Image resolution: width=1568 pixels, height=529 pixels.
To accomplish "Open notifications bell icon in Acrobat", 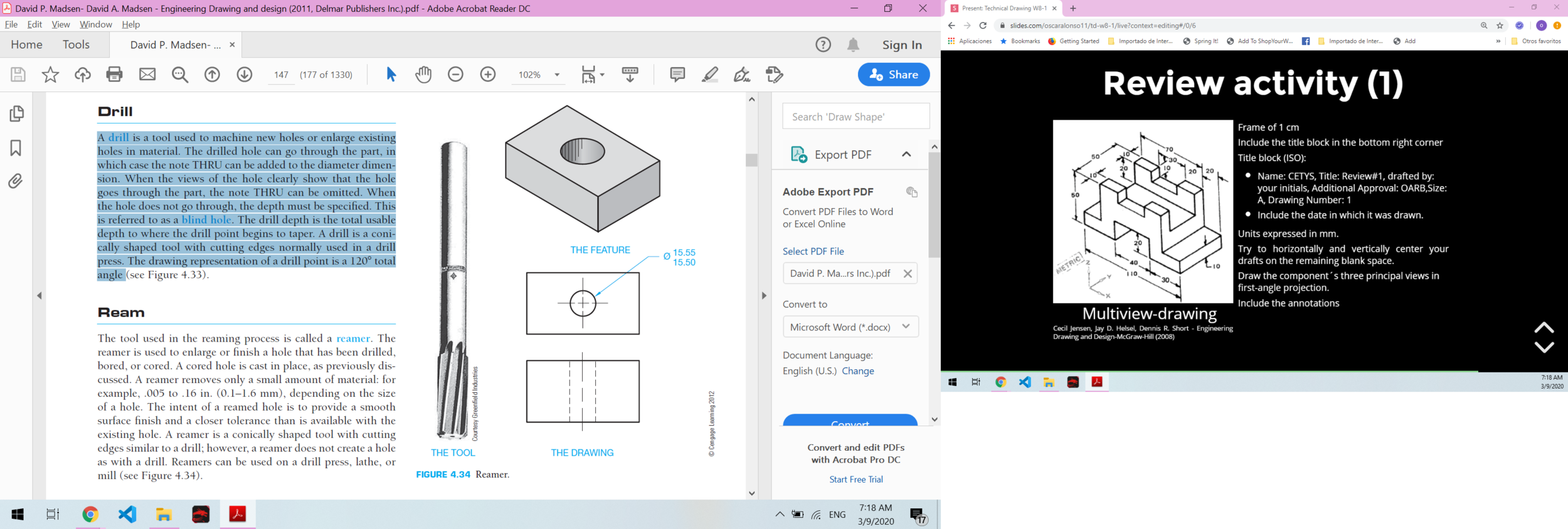I will (x=854, y=45).
